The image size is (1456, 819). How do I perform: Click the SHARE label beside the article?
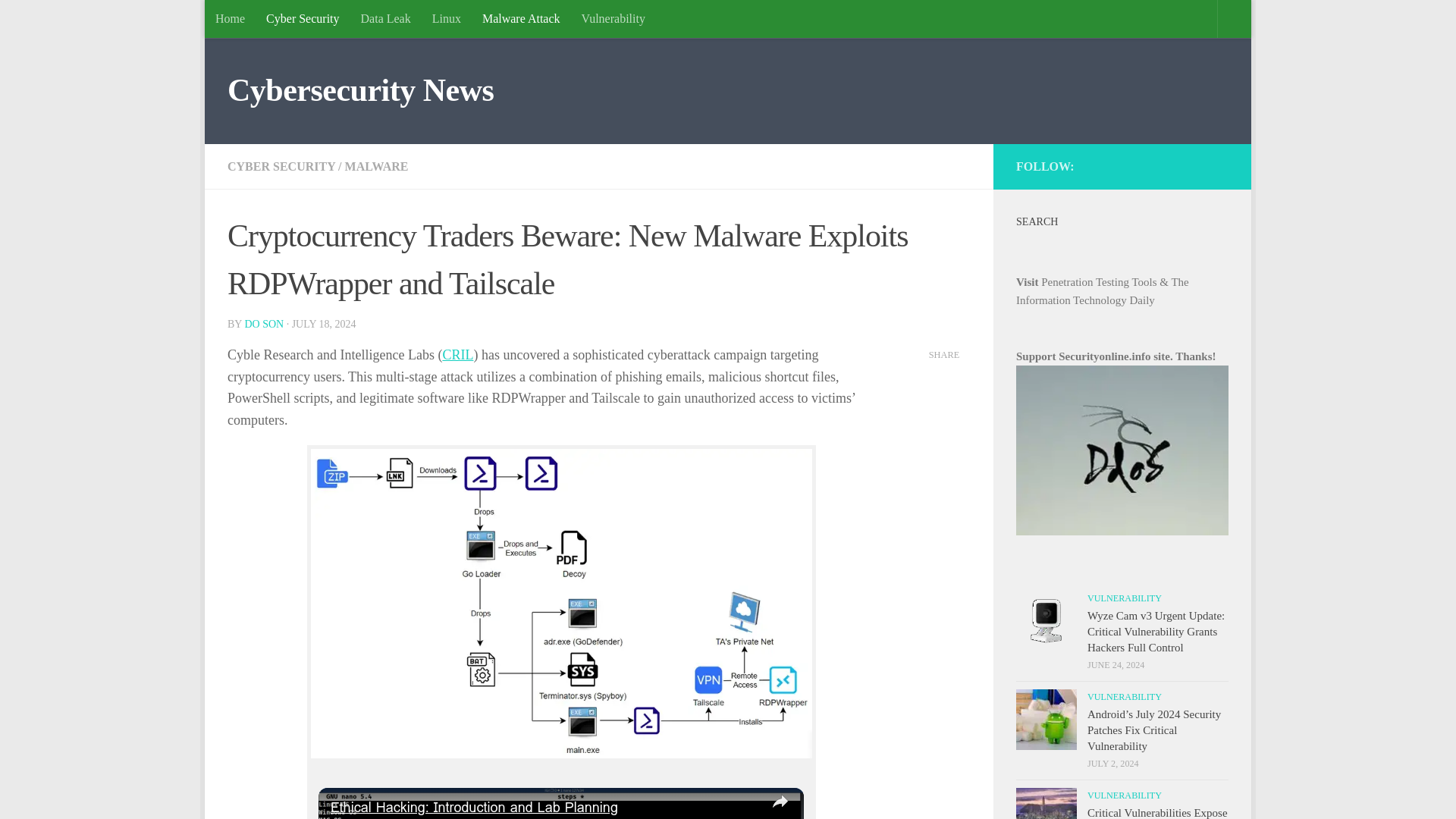coord(944,355)
